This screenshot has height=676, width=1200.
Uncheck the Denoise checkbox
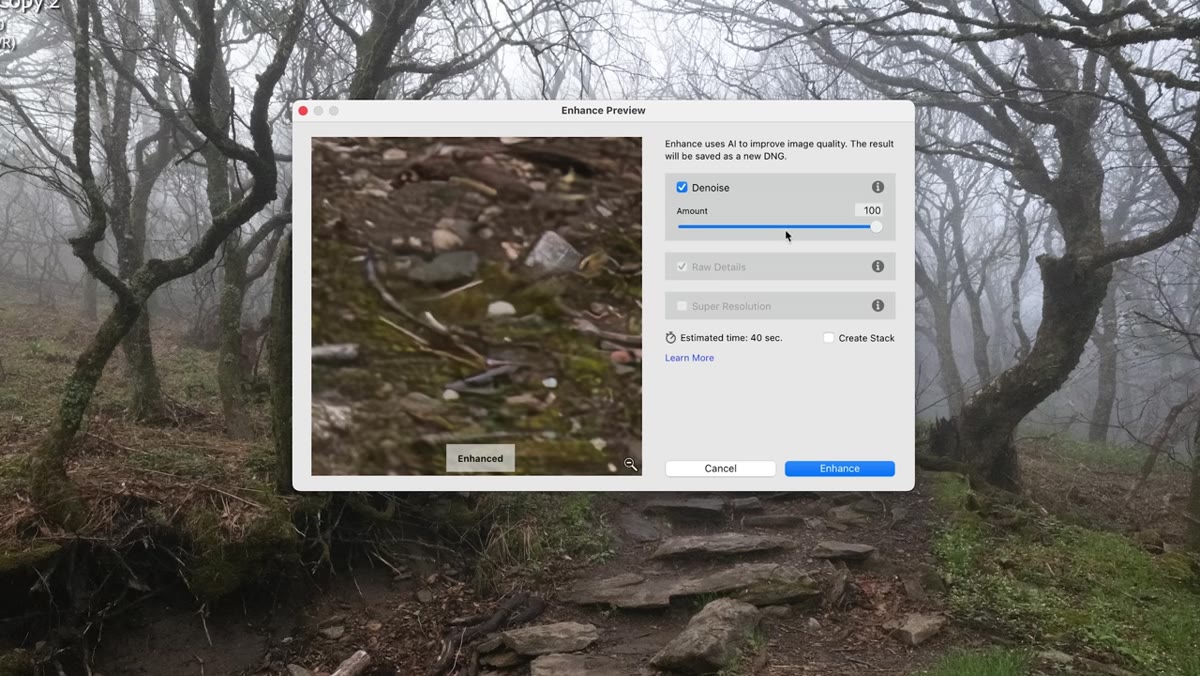pyautogui.click(x=682, y=187)
